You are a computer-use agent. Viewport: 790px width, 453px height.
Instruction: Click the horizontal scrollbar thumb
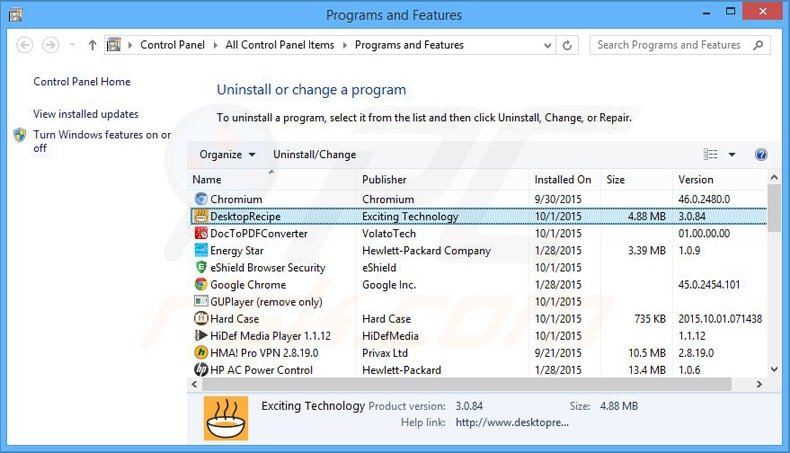point(467,384)
